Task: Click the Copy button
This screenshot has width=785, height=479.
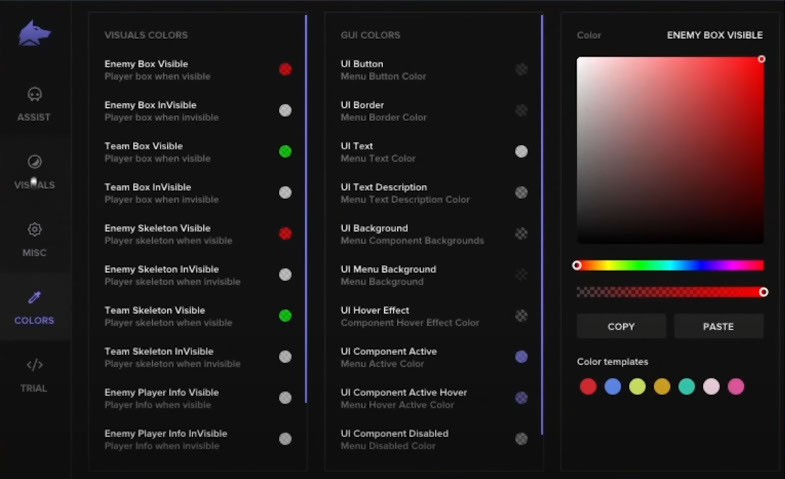Action: (x=621, y=326)
